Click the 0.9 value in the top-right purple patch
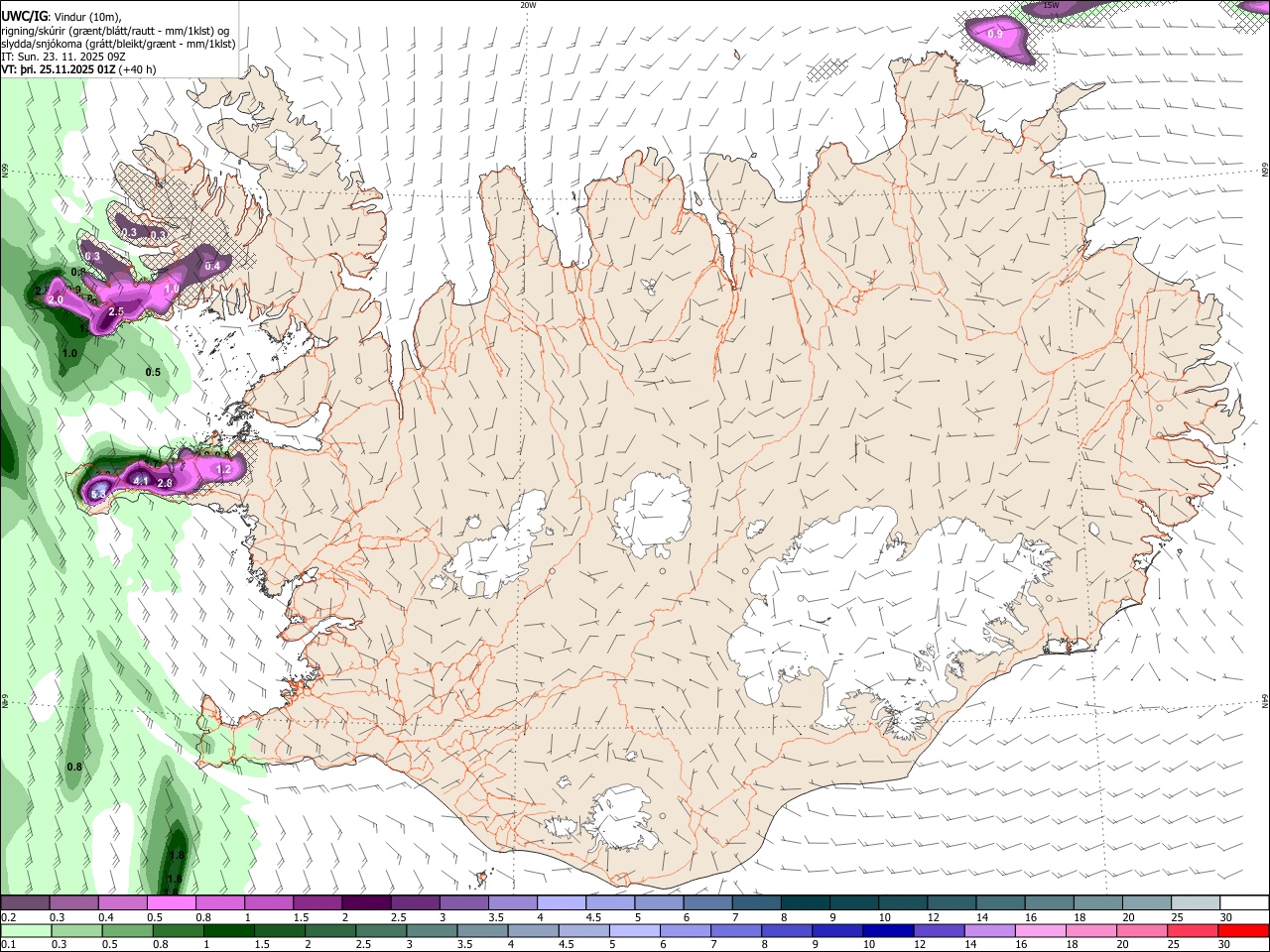The width and height of the screenshot is (1270, 952). click(995, 34)
